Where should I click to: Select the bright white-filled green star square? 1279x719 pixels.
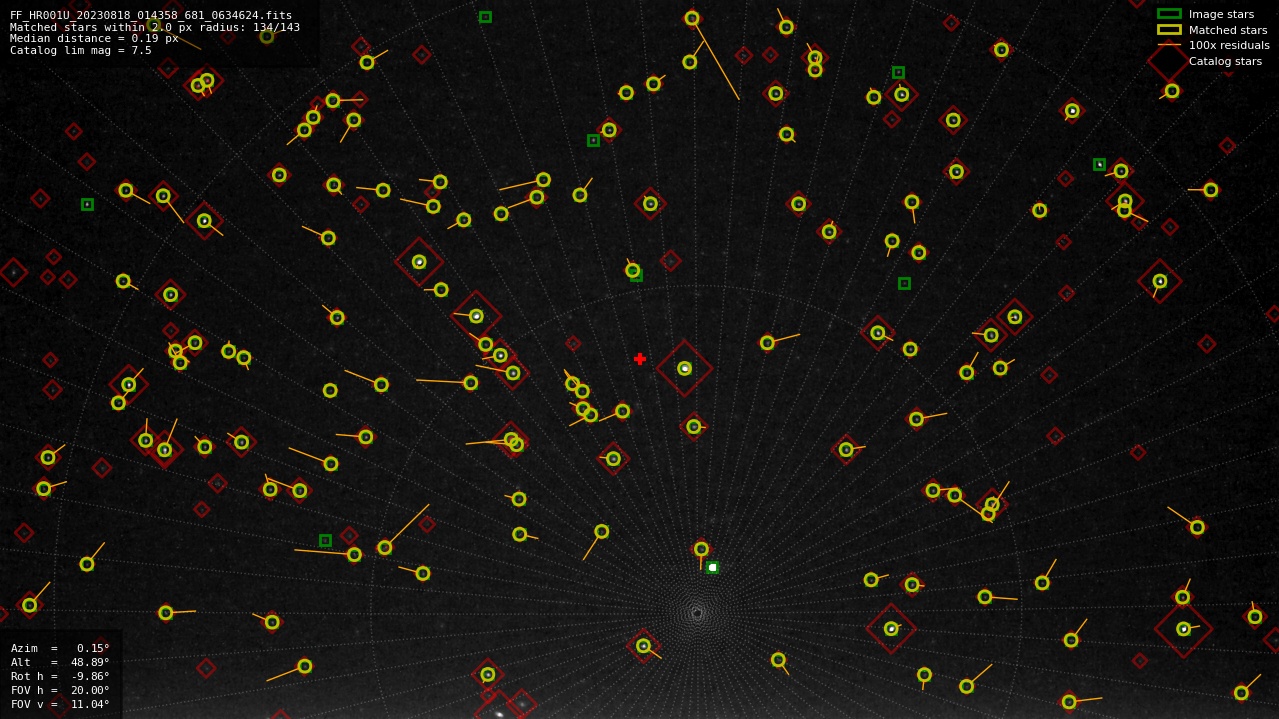[x=712, y=567]
